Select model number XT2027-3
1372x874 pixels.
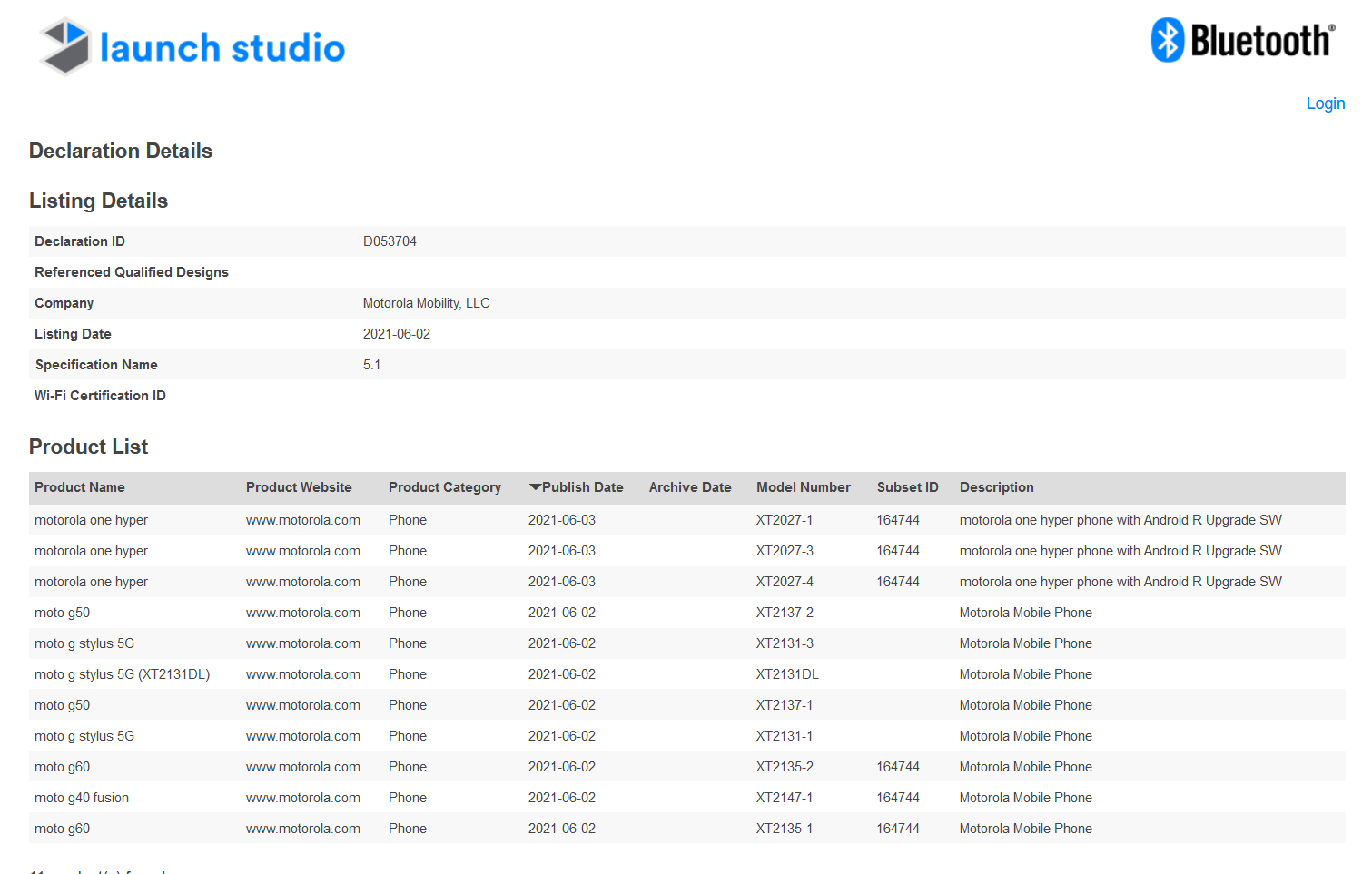pos(785,551)
